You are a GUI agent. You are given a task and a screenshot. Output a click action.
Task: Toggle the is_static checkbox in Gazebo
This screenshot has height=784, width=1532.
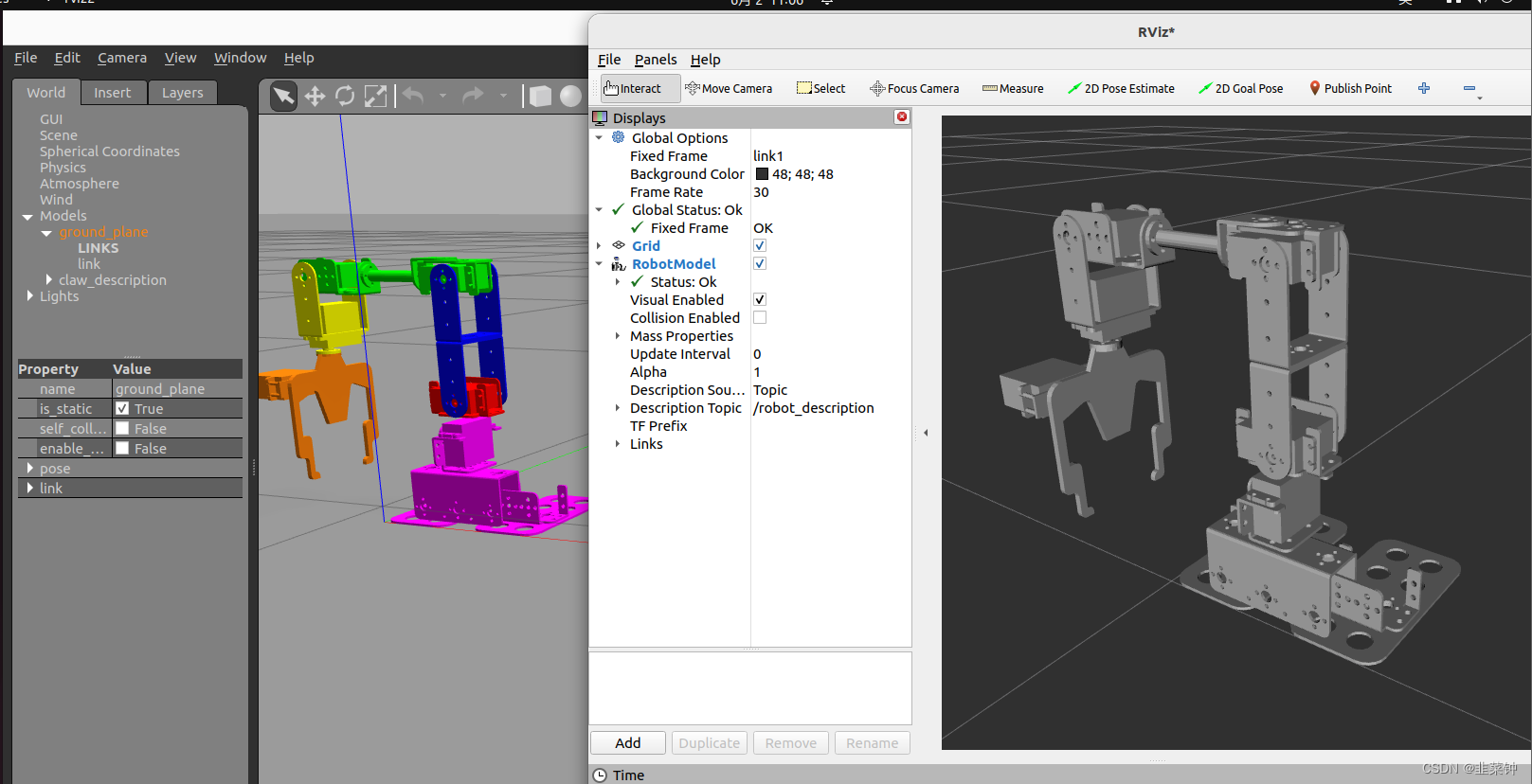click(122, 408)
